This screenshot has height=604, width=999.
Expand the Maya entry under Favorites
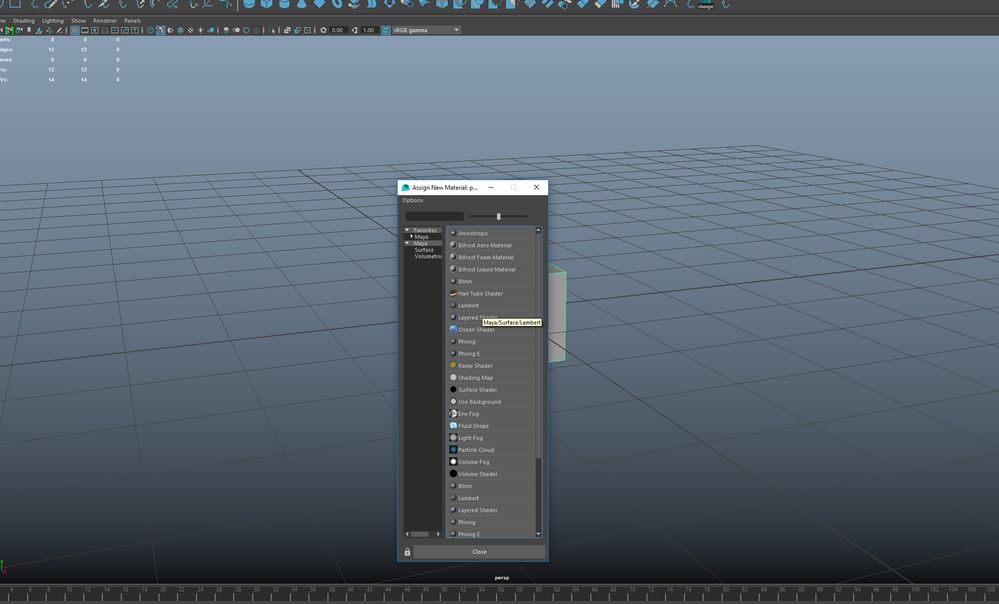(412, 236)
